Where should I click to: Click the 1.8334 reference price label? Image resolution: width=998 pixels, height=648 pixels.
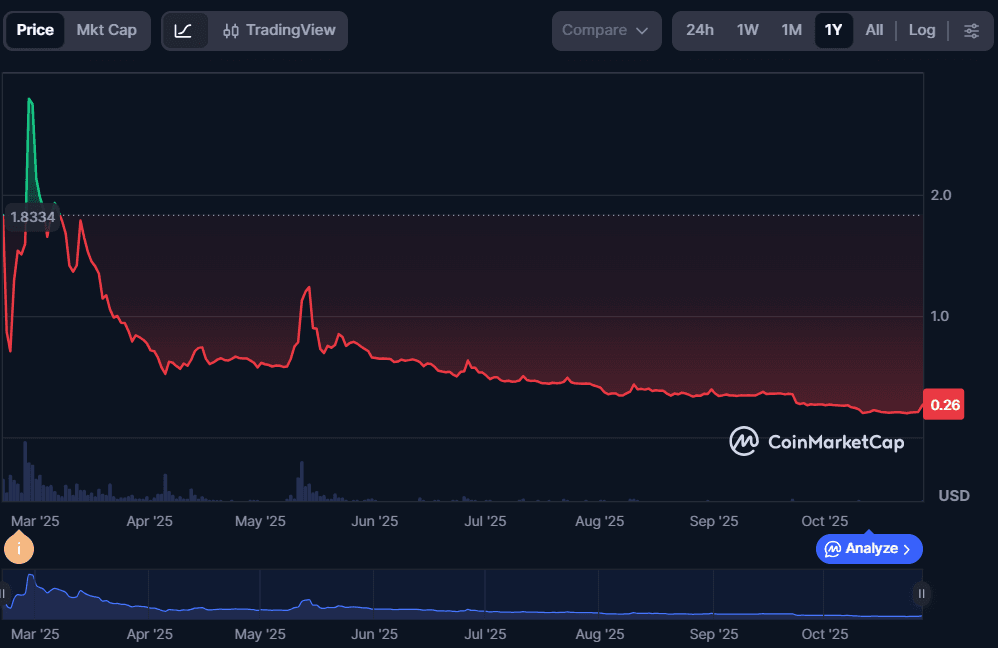32,216
